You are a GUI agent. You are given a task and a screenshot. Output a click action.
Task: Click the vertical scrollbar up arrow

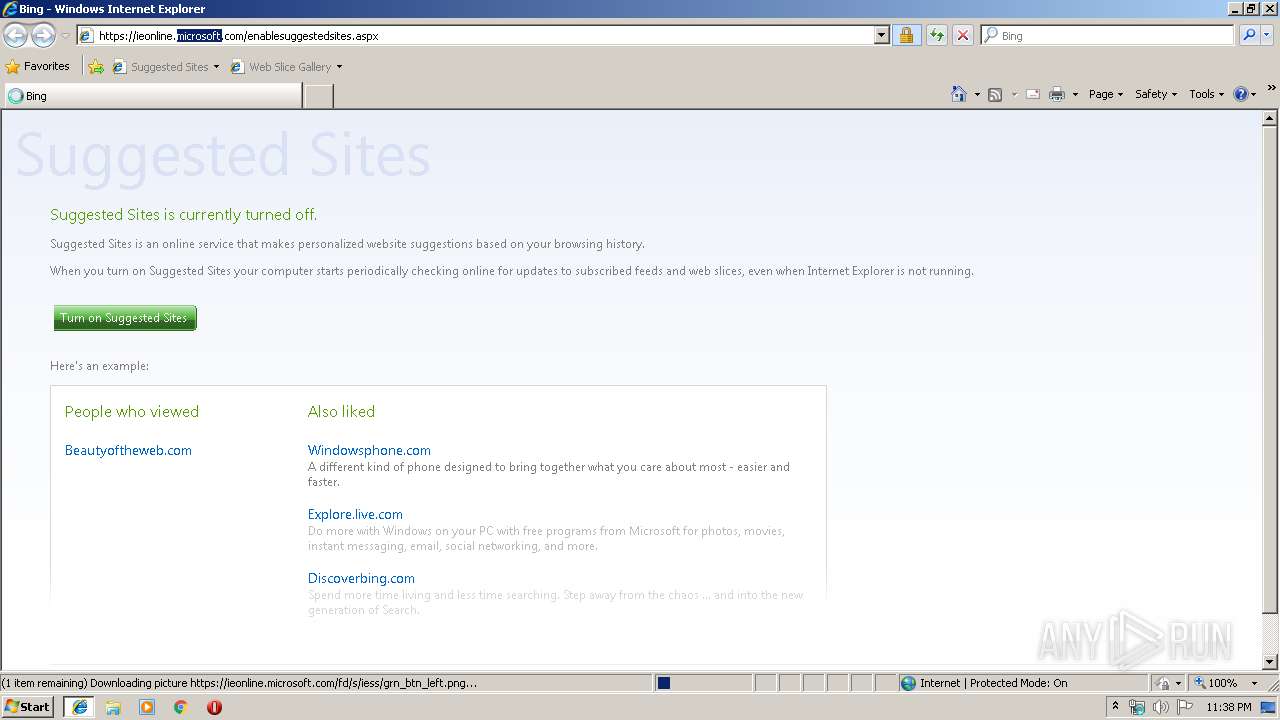click(1270, 117)
